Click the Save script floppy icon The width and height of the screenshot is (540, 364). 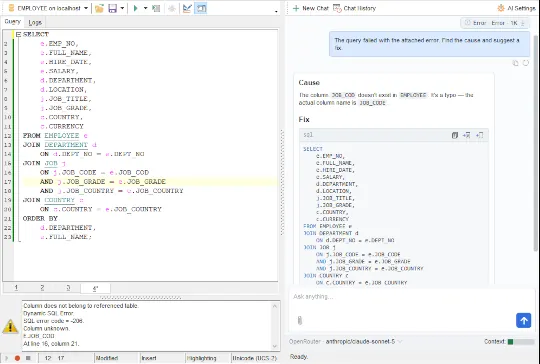click(113, 8)
